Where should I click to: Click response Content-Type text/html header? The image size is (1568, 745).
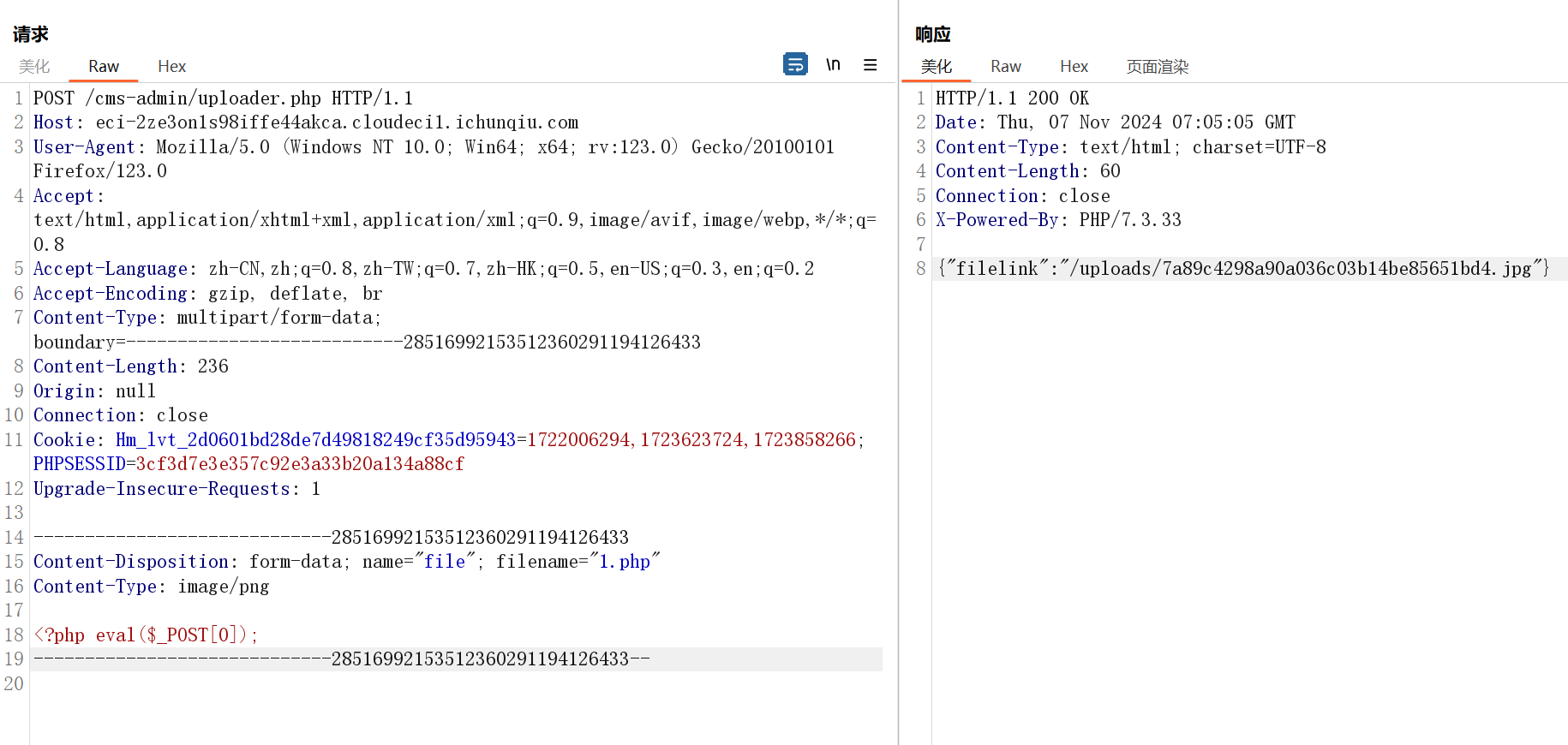point(1130,146)
